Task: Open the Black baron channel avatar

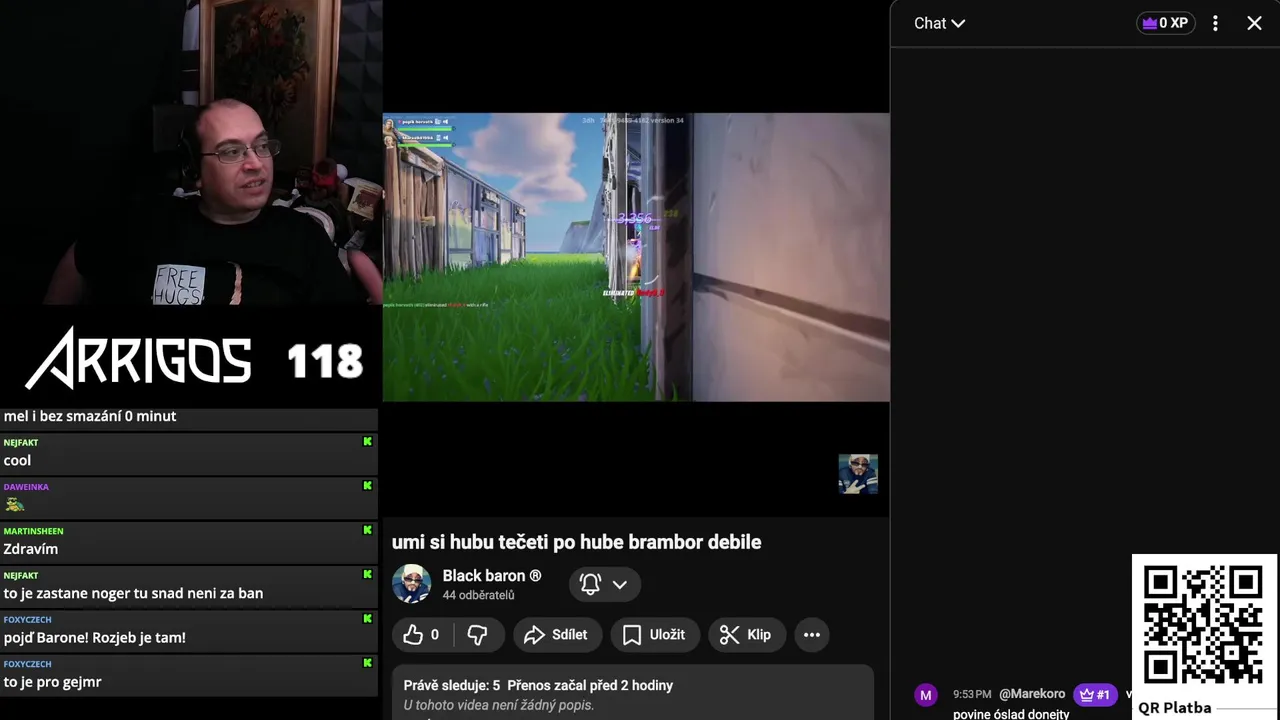Action: click(x=411, y=584)
